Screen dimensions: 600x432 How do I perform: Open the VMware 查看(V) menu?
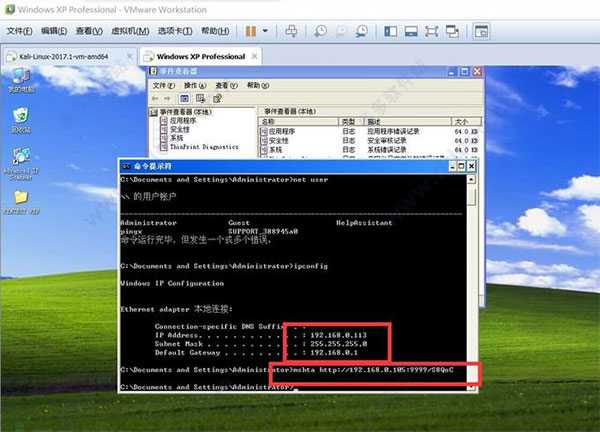89,31
